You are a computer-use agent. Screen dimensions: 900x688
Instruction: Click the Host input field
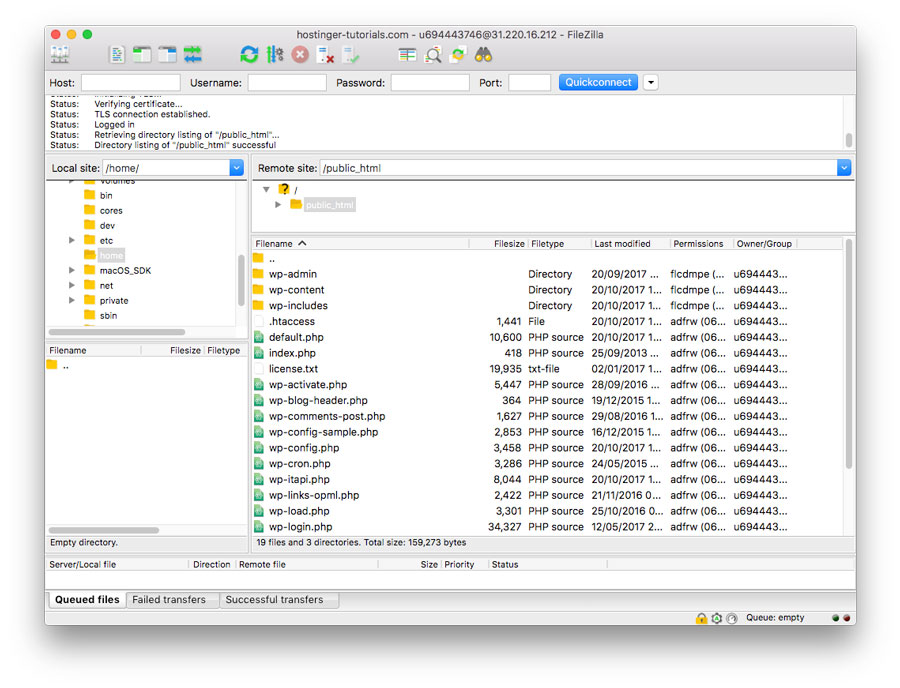[x=131, y=83]
